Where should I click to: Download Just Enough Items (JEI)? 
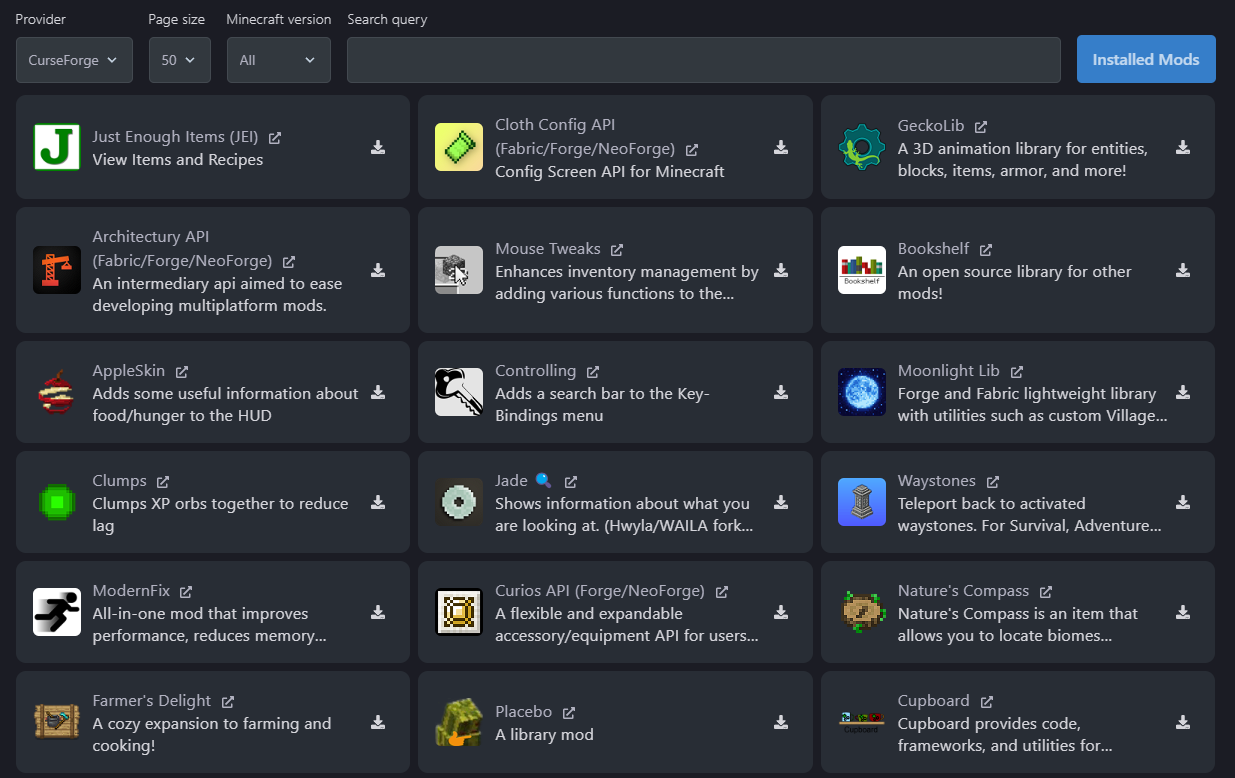(x=378, y=147)
